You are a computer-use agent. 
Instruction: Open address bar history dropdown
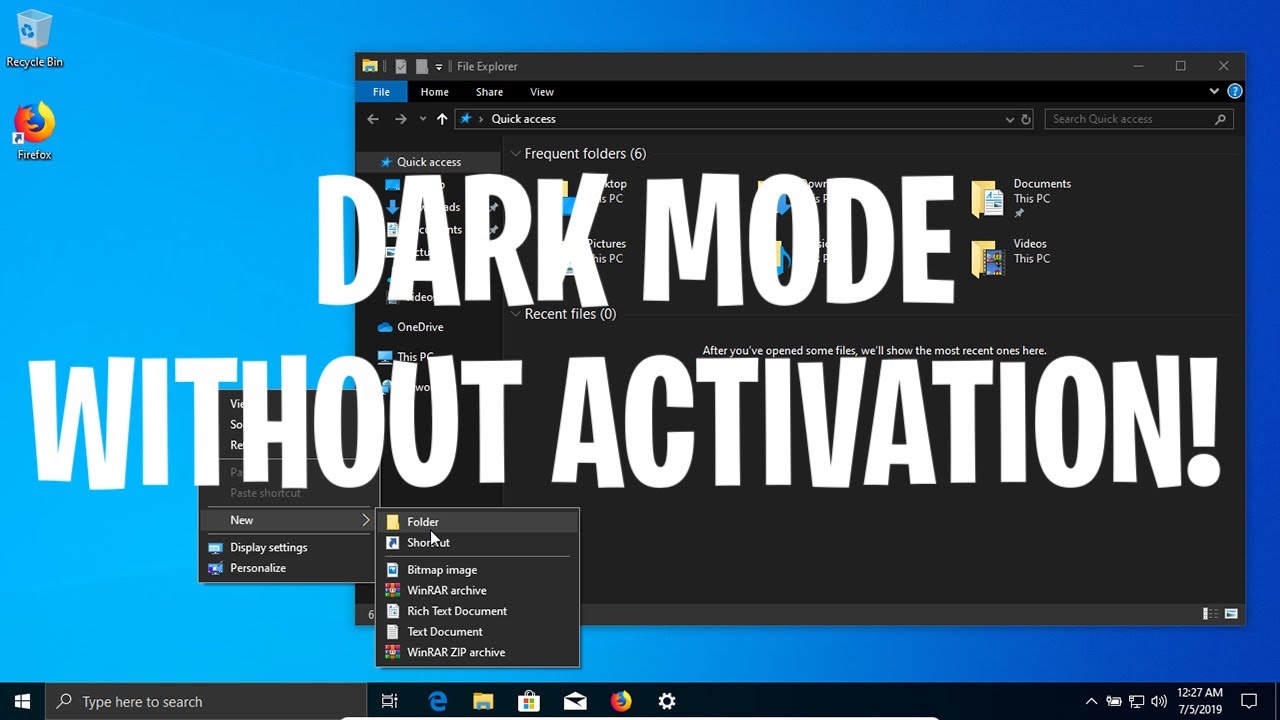point(1010,119)
